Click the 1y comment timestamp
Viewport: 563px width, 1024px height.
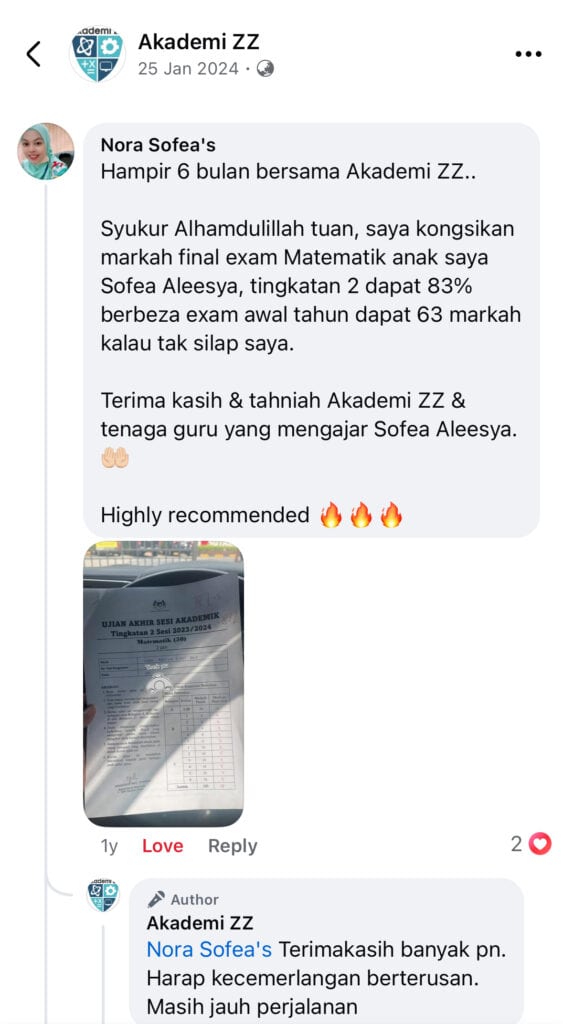click(x=109, y=846)
